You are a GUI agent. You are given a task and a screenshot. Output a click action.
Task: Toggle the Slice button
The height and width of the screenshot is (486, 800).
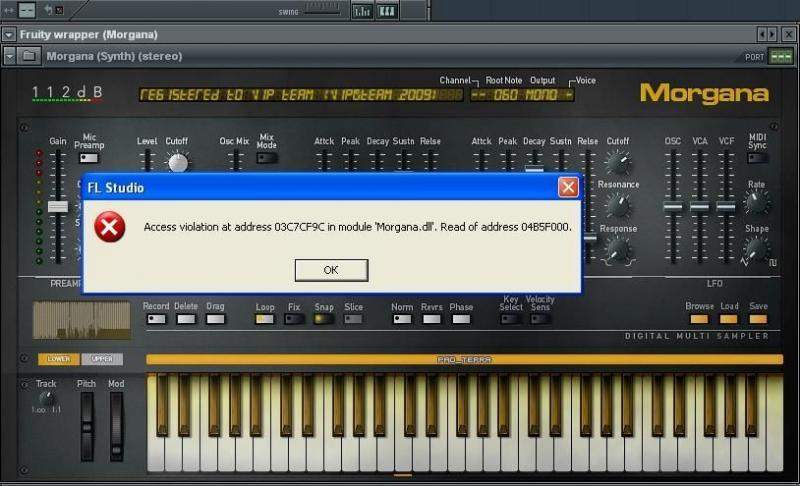(x=353, y=319)
